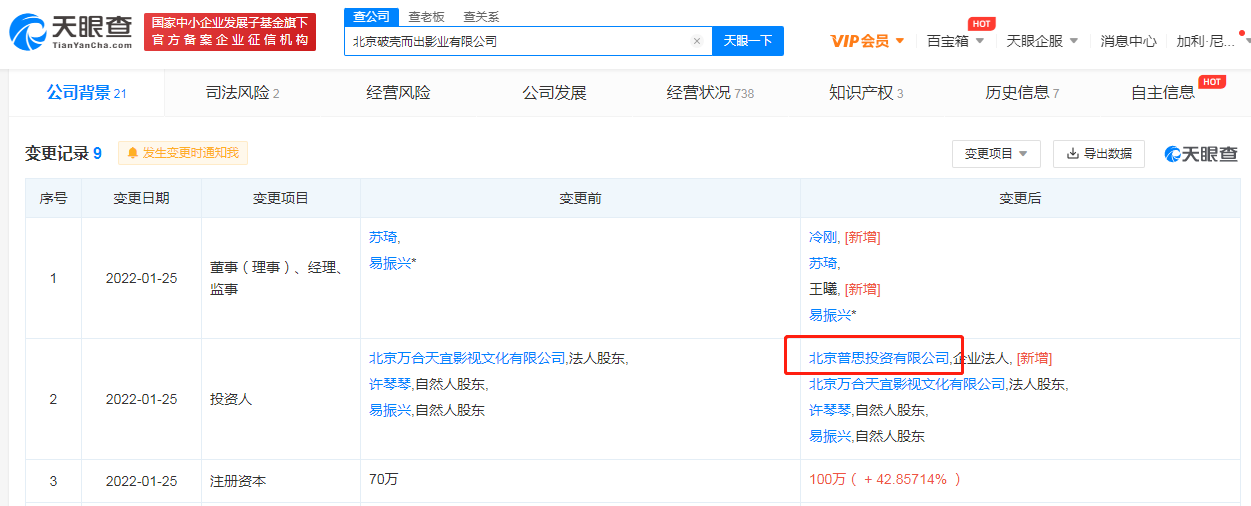
Task: Open 许琴琴 link in 变更前 column
Action: [390, 384]
